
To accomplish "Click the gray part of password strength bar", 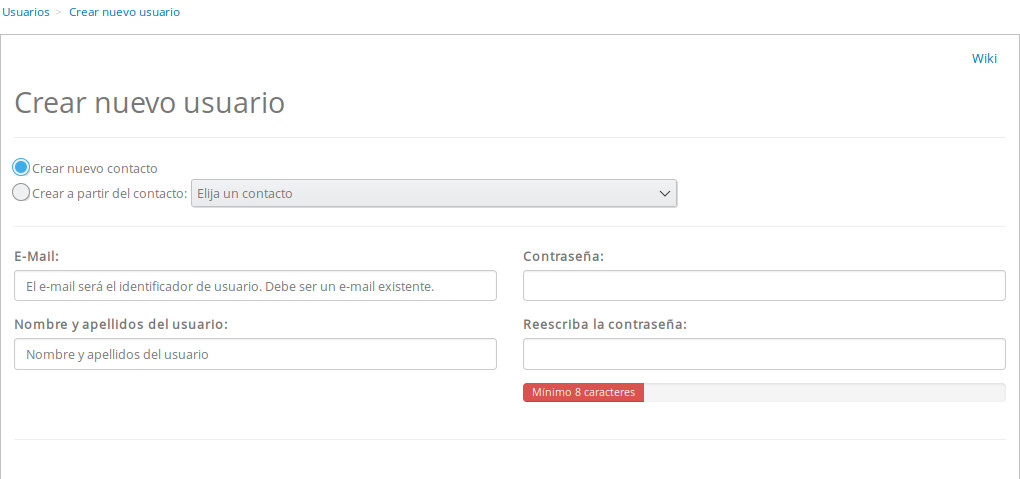I will 824,392.
